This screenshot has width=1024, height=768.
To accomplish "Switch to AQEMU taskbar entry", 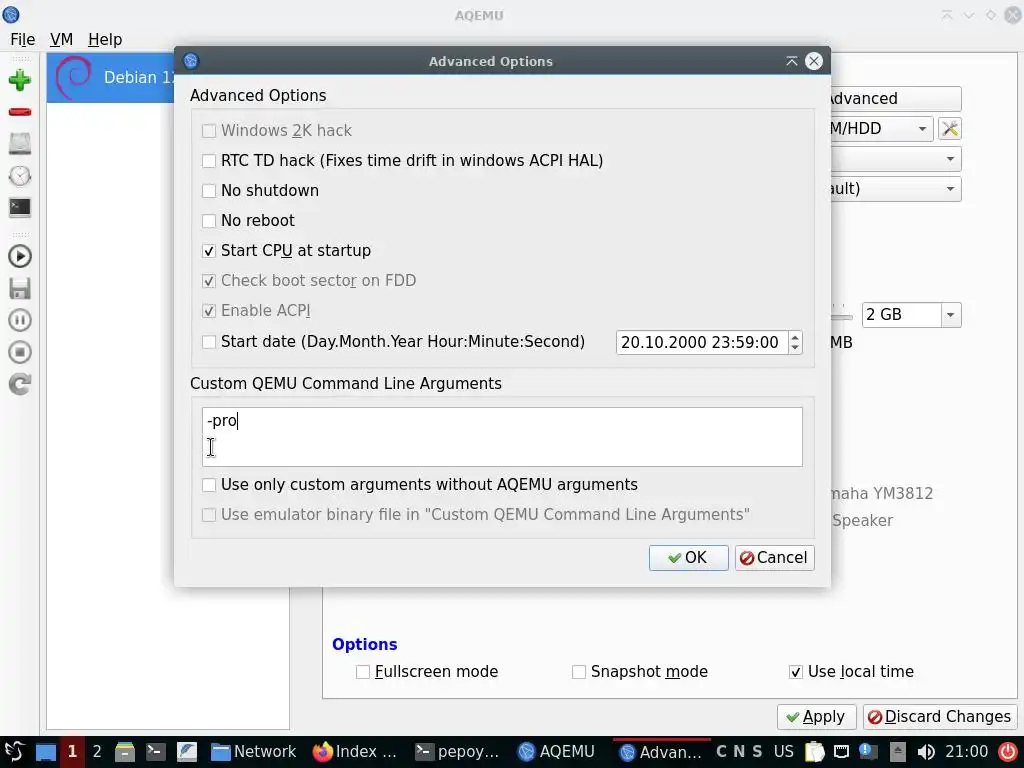I will [x=557, y=752].
